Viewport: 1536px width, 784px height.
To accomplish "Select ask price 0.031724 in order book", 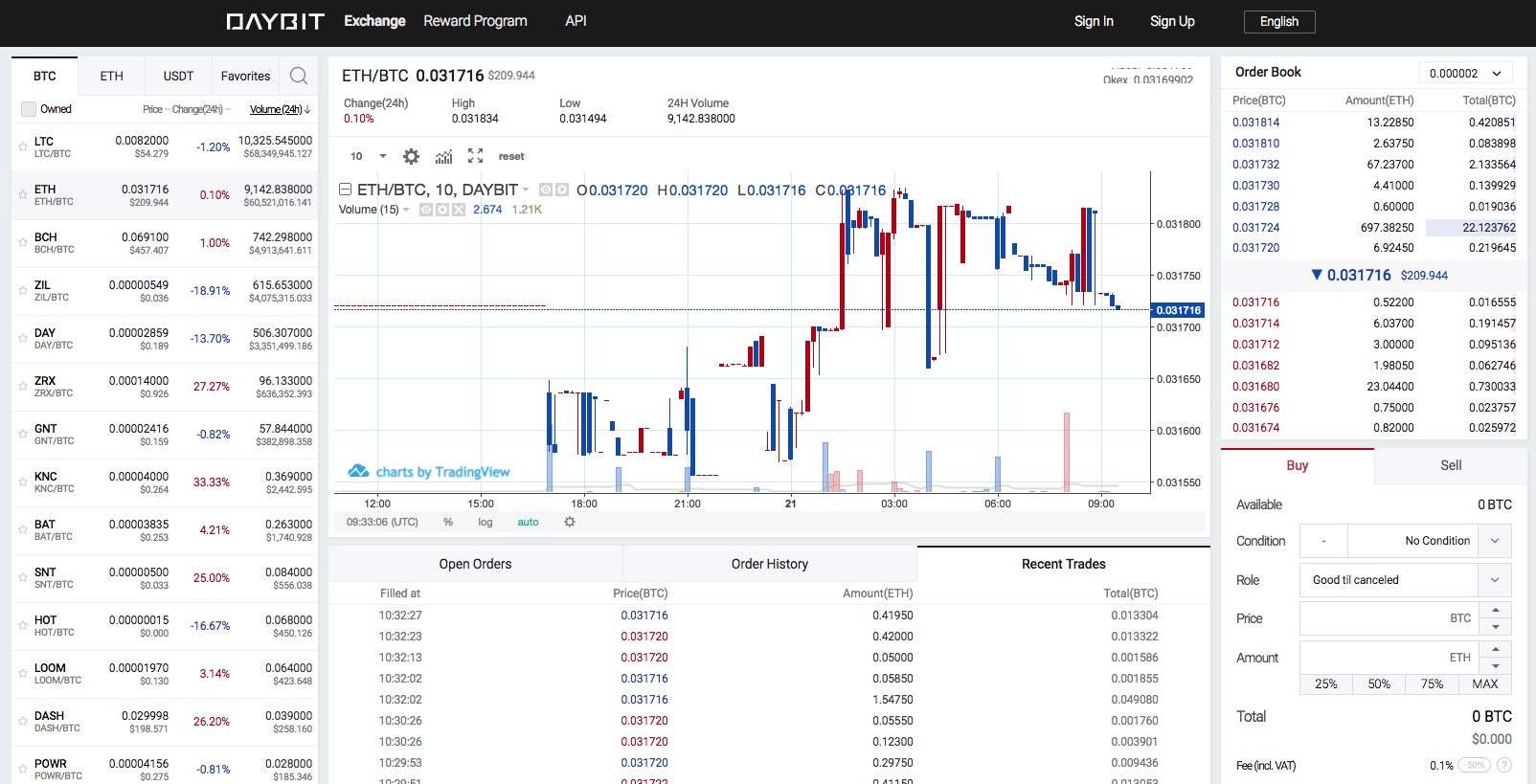I will 1255,228.
